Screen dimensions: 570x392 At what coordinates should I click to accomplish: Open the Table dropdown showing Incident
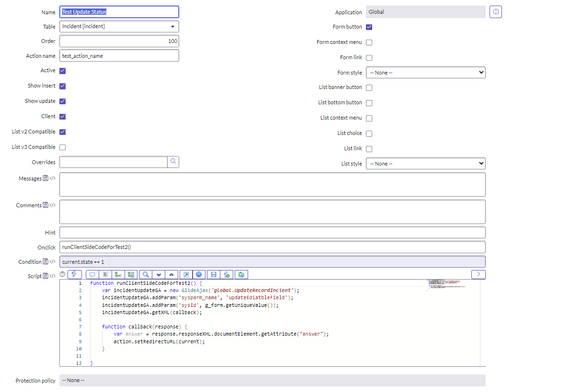(x=119, y=27)
